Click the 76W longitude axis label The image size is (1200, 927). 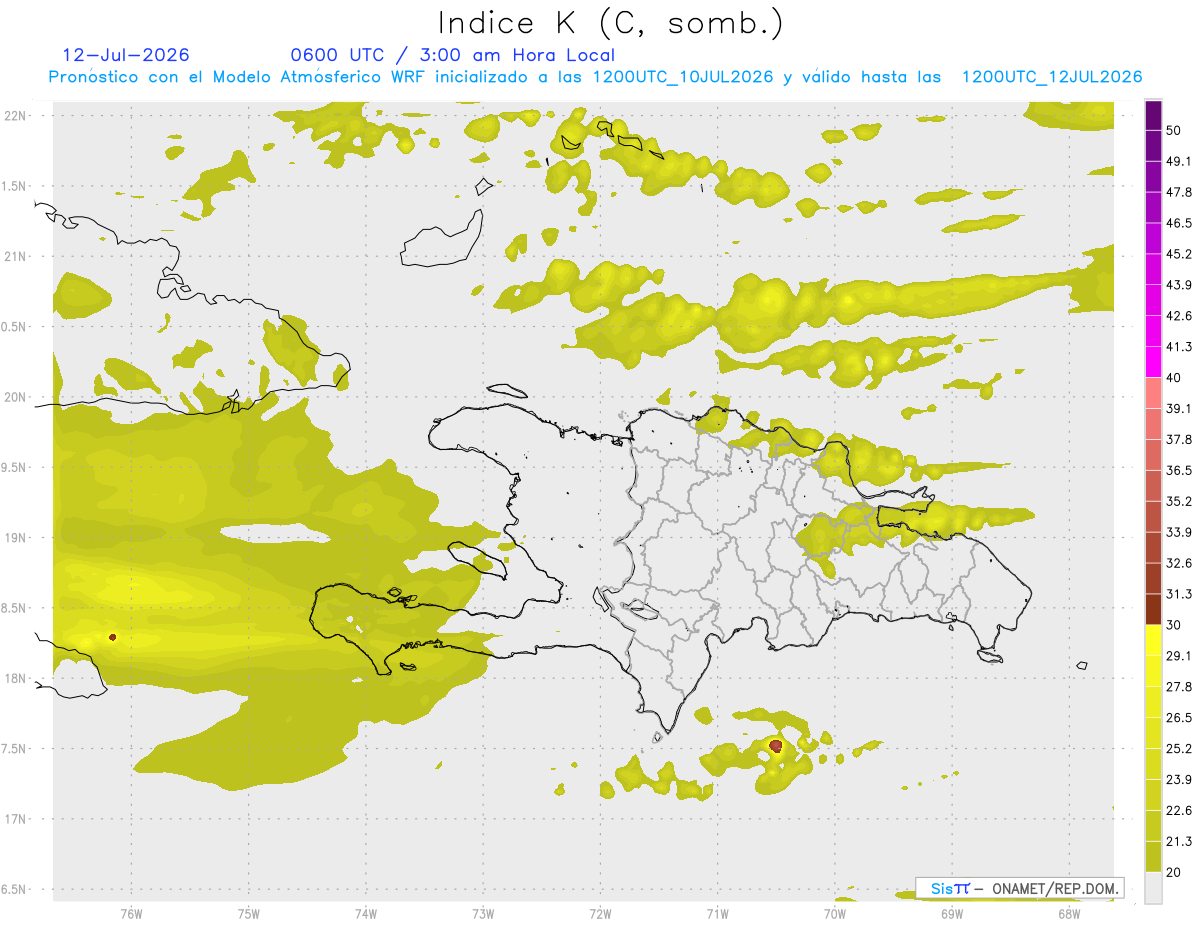(131, 913)
